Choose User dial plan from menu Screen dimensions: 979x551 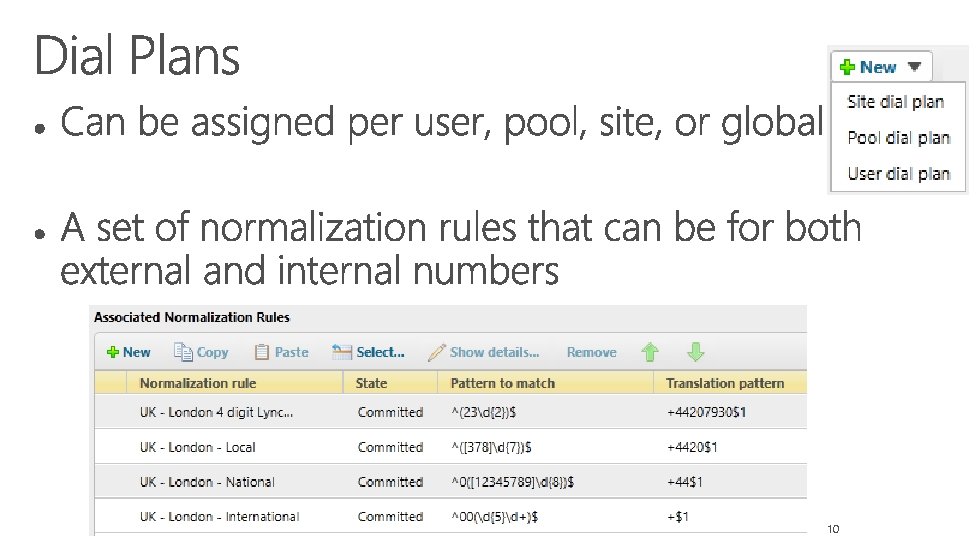point(898,174)
